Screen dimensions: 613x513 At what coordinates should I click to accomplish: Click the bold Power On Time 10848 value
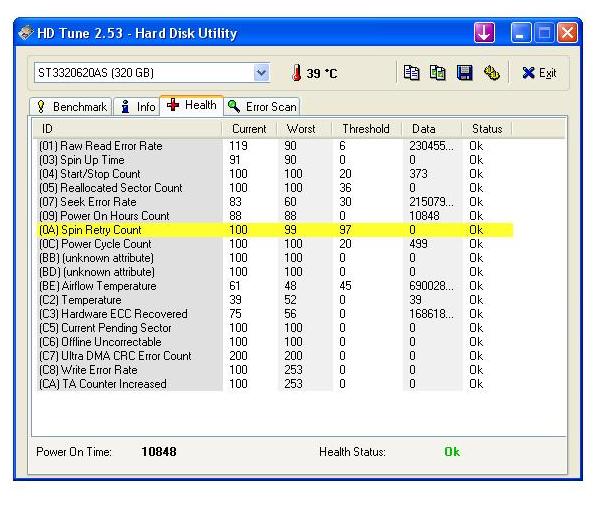click(x=159, y=452)
